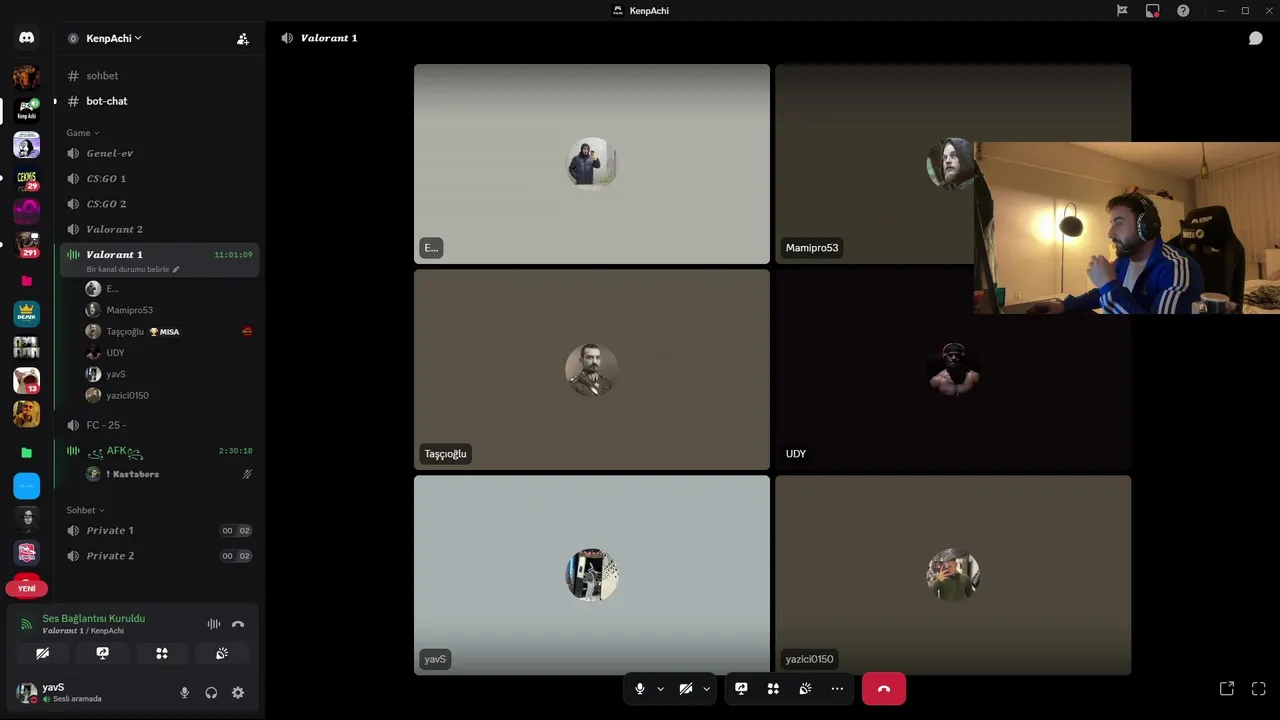The image size is (1280, 720).
Task: Select the Valorant 1 voice channel
Action: (160, 260)
